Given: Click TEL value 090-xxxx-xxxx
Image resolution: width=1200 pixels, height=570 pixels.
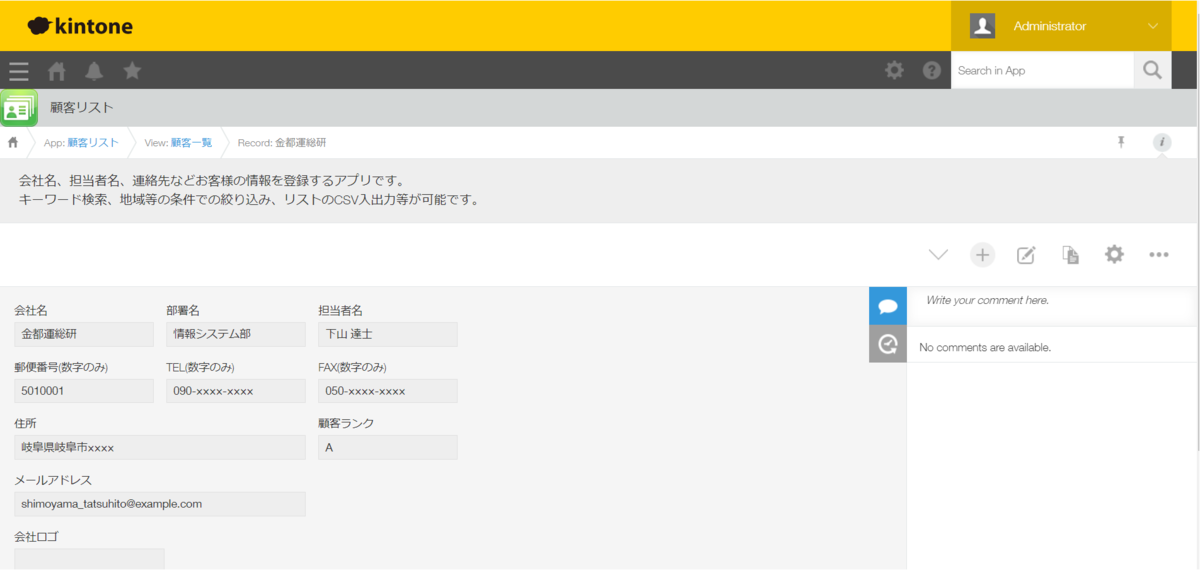Looking at the screenshot, I should click(236, 391).
